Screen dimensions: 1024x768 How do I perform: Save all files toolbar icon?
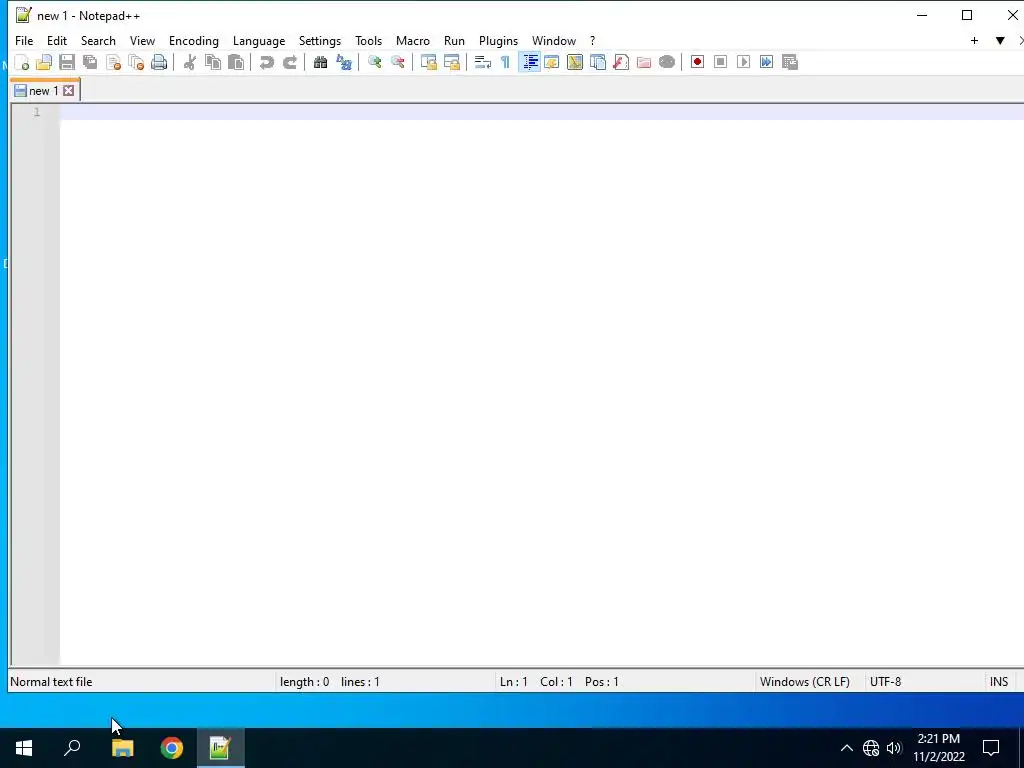coord(89,62)
